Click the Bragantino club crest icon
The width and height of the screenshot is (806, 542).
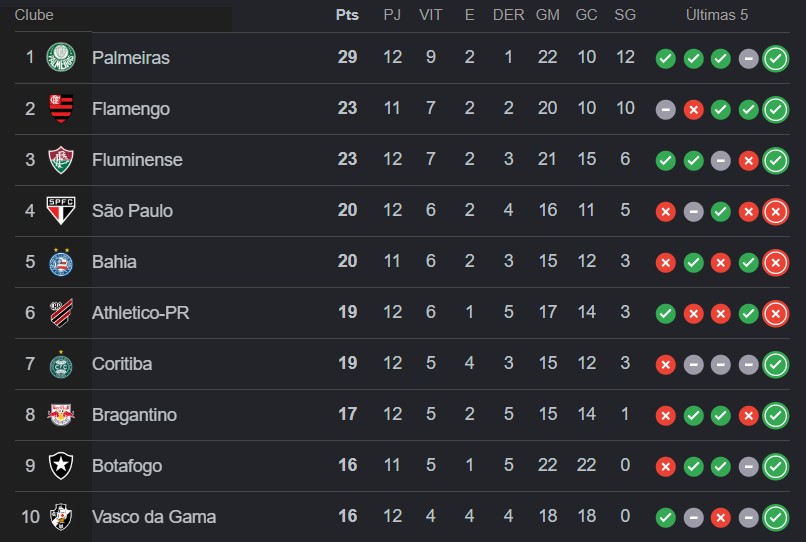pos(61,415)
